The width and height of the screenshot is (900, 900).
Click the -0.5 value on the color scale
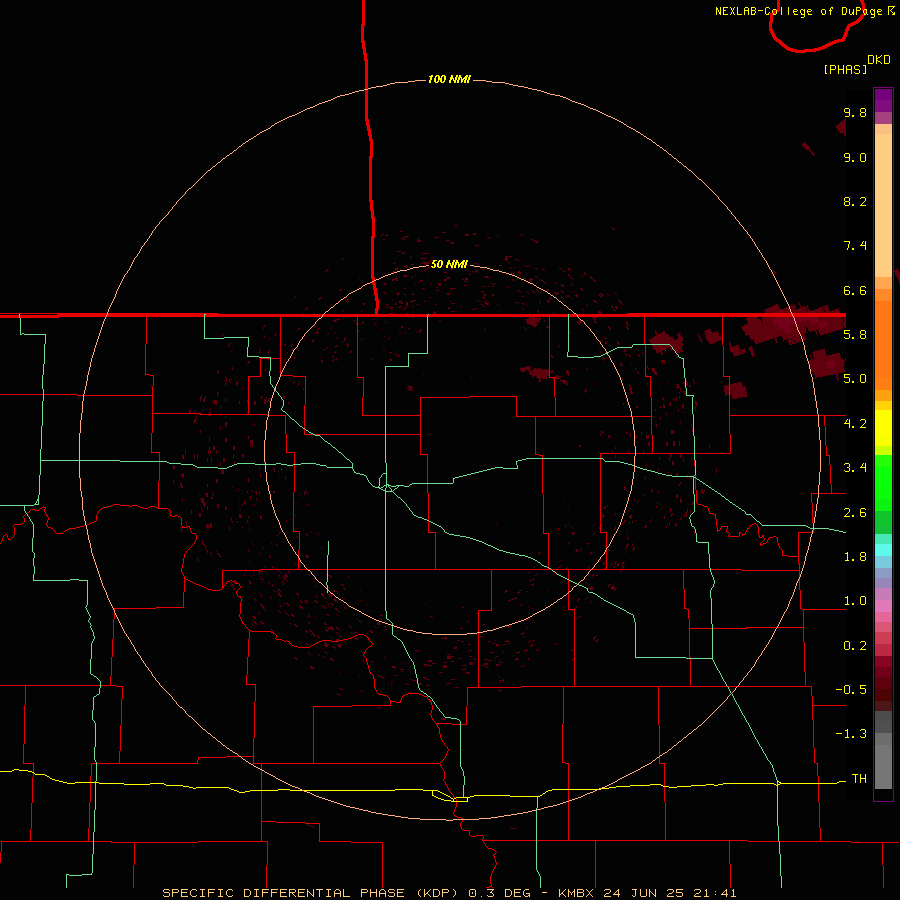(851, 690)
